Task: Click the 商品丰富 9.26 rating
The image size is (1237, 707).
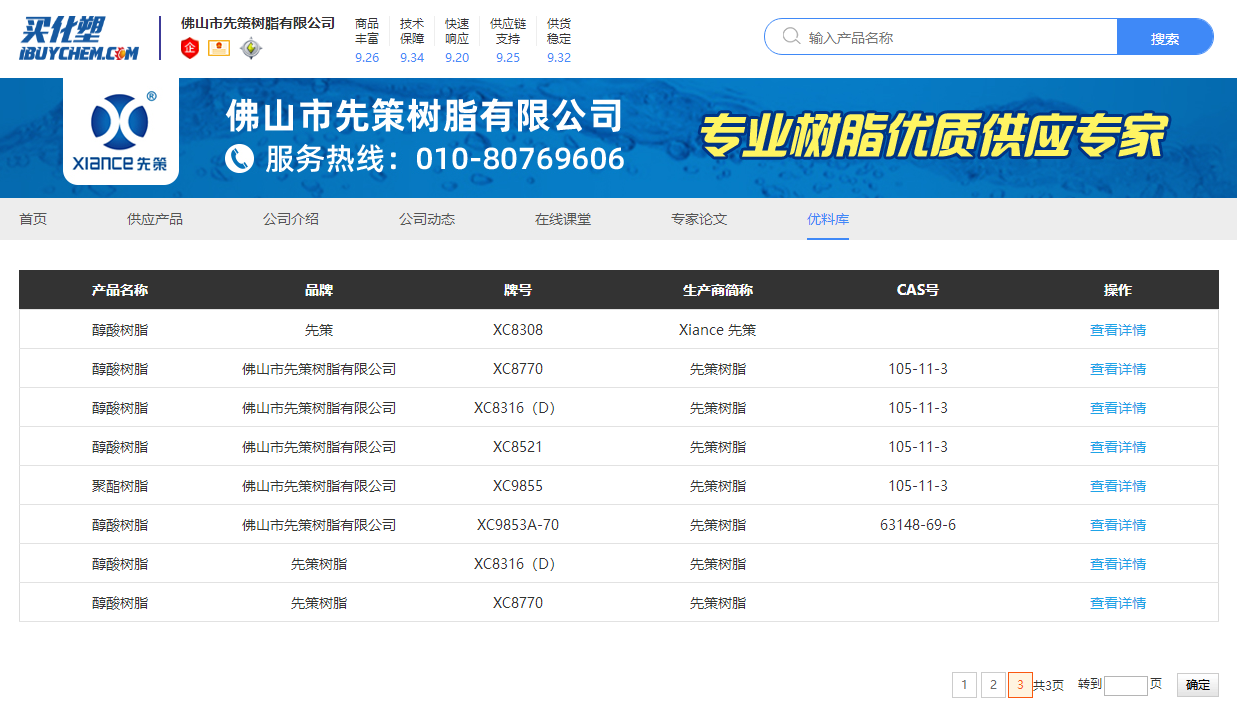Action: click(x=367, y=40)
